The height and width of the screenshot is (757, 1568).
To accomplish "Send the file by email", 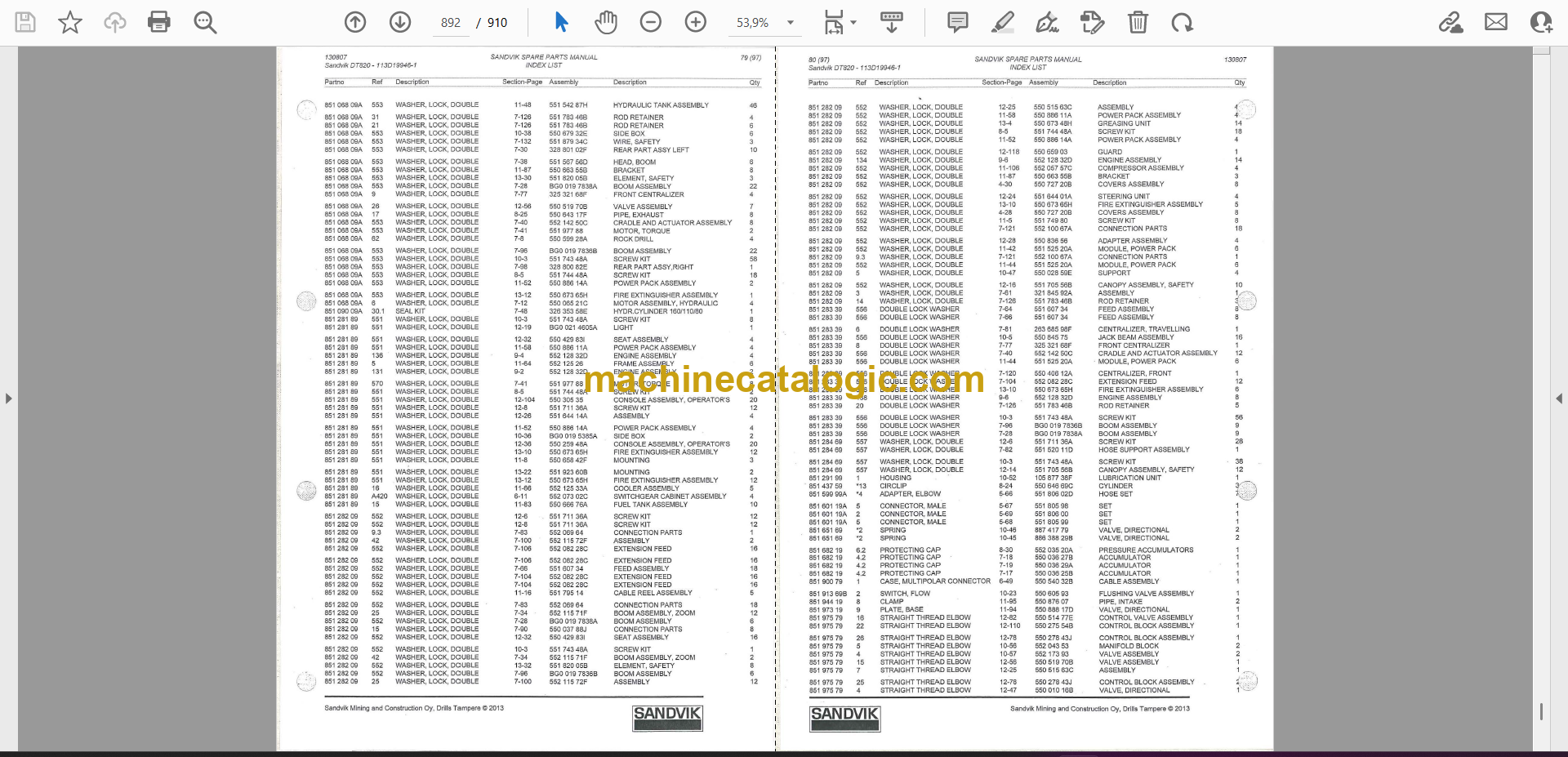I will (x=1496, y=22).
